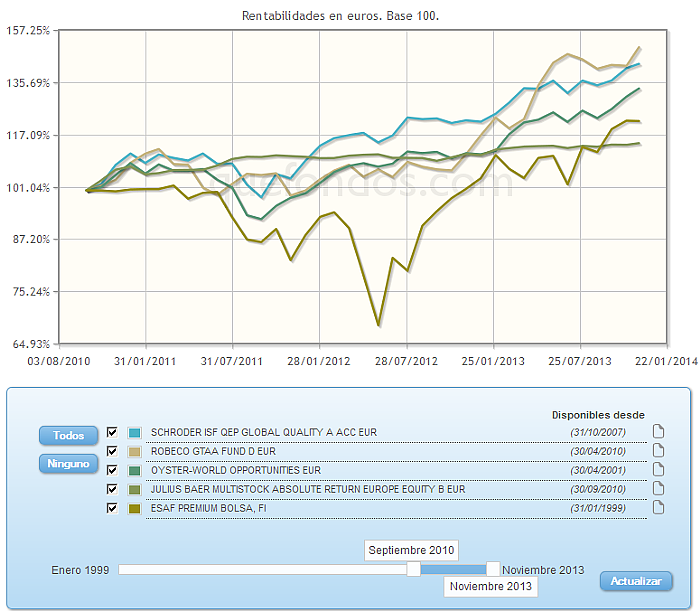Viewport: 700px width, 611px height.
Task: Open document icon for OYSTER-WORLD OPPORTUNITIES
Action: 658,470
